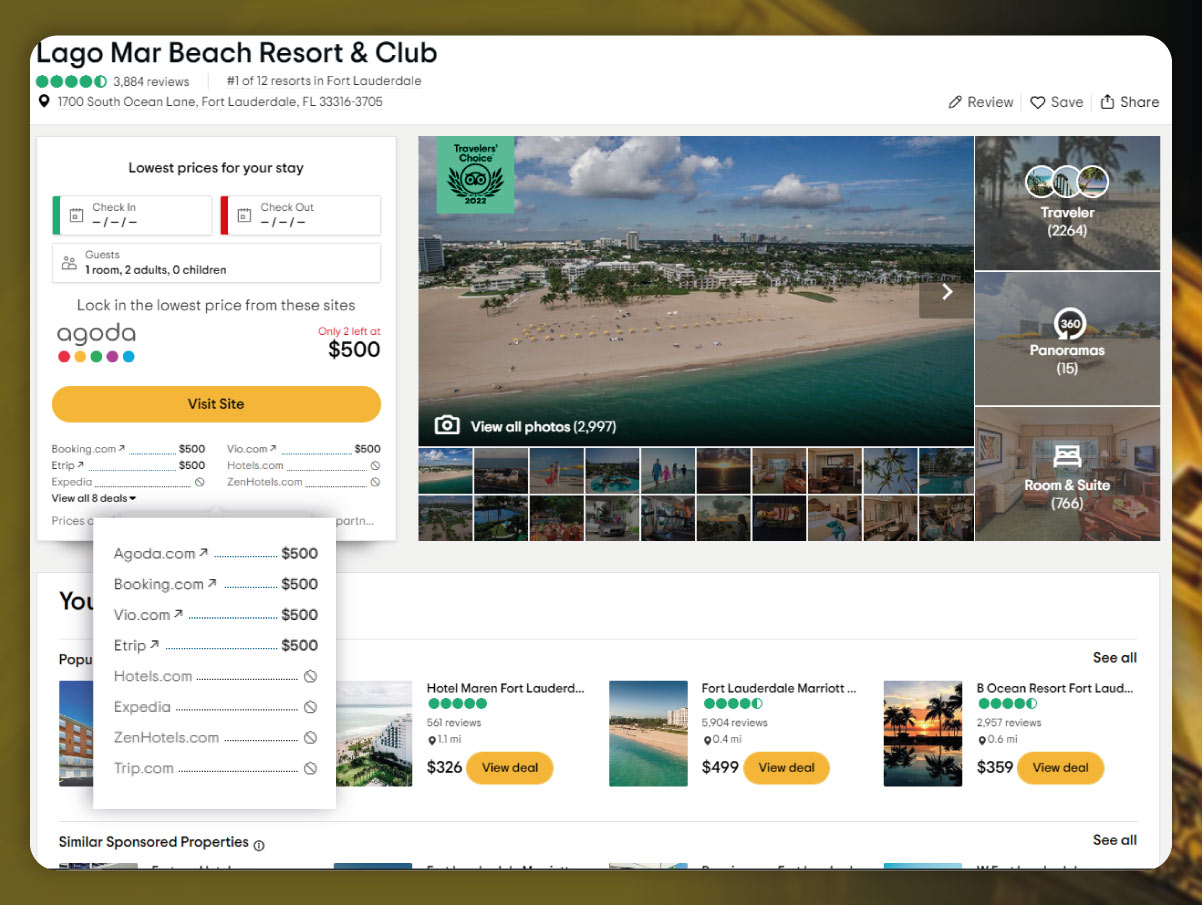The image size is (1202, 905).
Task: Click the rating bubbles for Hotel Maren
Action: click(x=457, y=704)
